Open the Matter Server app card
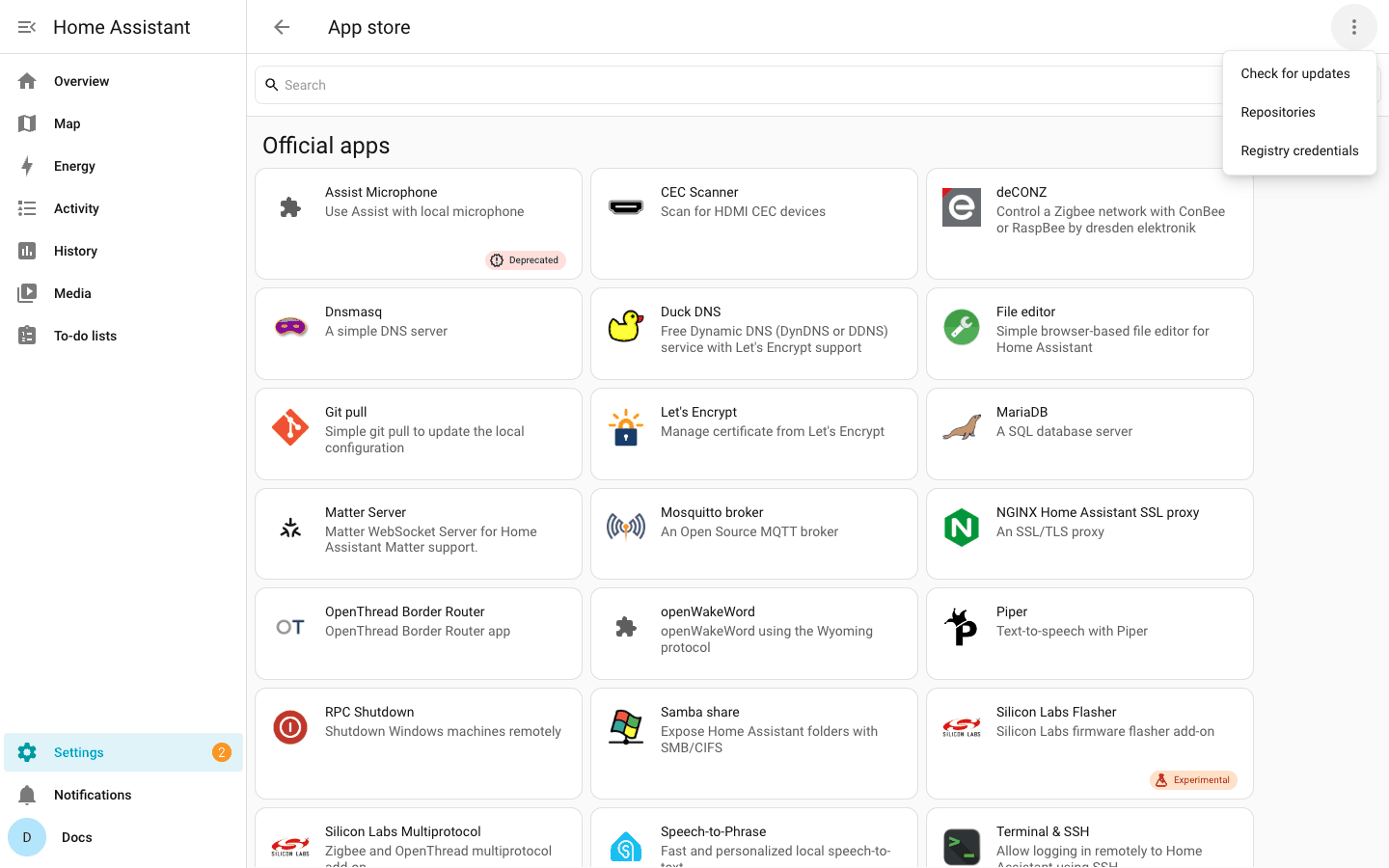This screenshot has width=1389, height=868. 419,533
